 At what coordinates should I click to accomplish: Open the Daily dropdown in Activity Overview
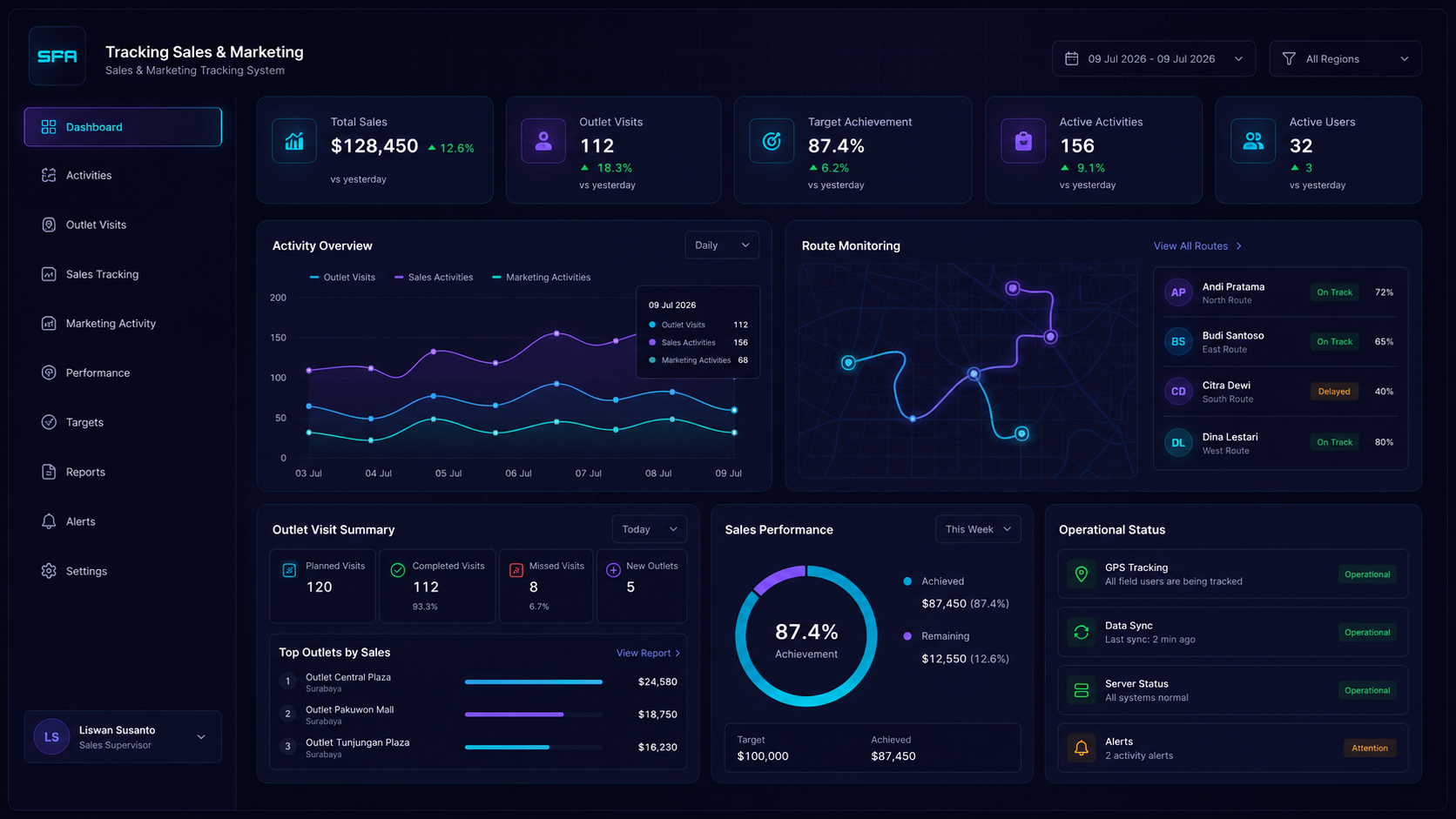[722, 245]
